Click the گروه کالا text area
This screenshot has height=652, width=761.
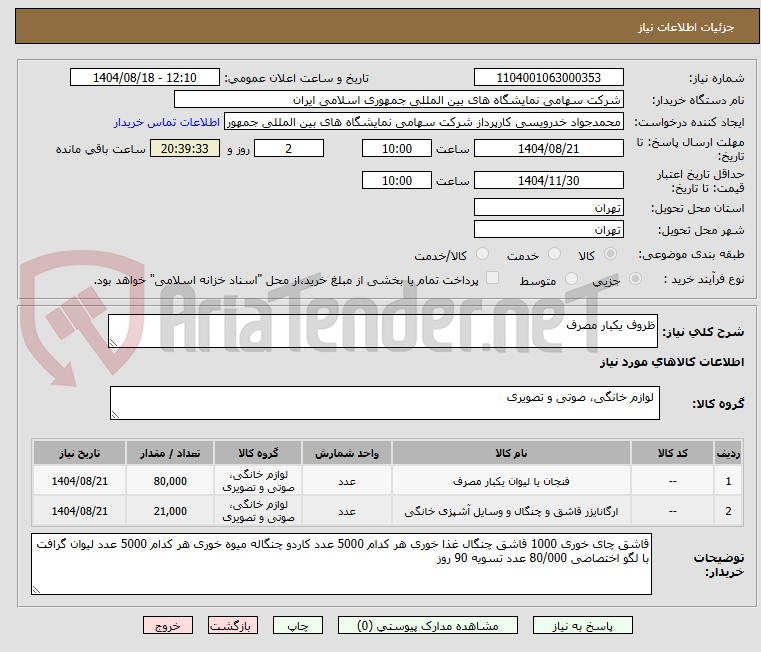[384, 403]
